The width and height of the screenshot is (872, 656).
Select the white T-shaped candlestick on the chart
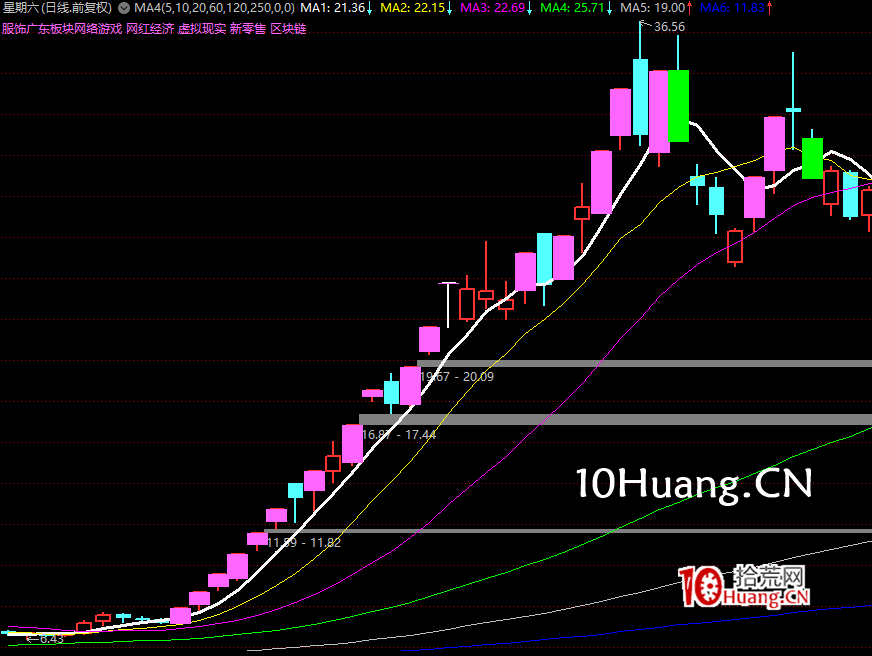(x=448, y=305)
